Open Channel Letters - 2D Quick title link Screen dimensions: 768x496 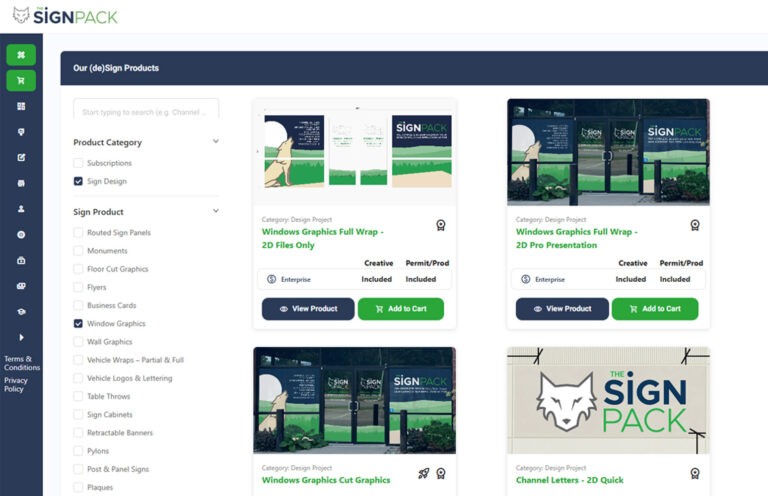(x=570, y=480)
